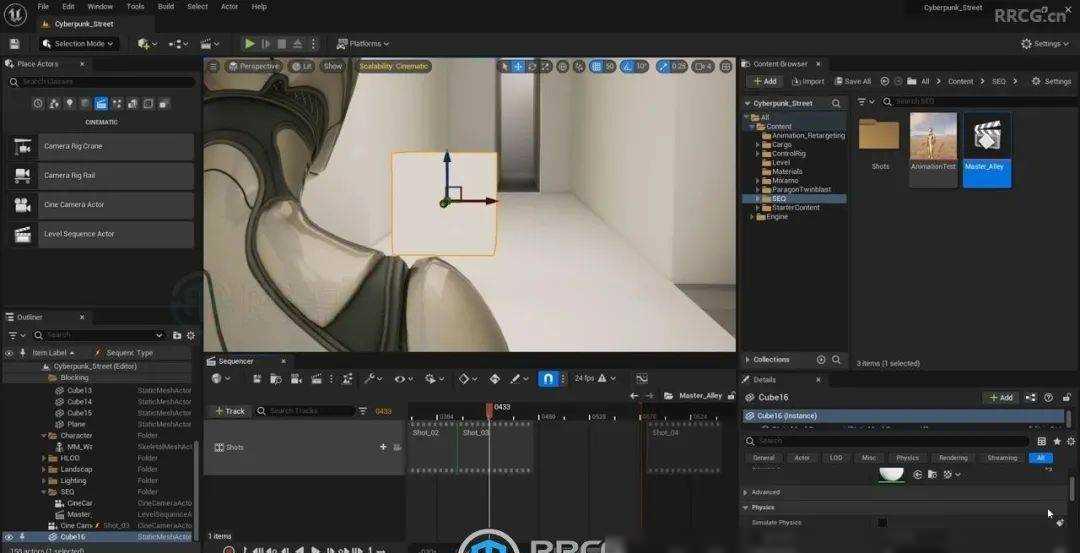Choose the translate tool in the viewport toolbar
The height and width of the screenshot is (553, 1080).
pyautogui.click(x=518, y=66)
